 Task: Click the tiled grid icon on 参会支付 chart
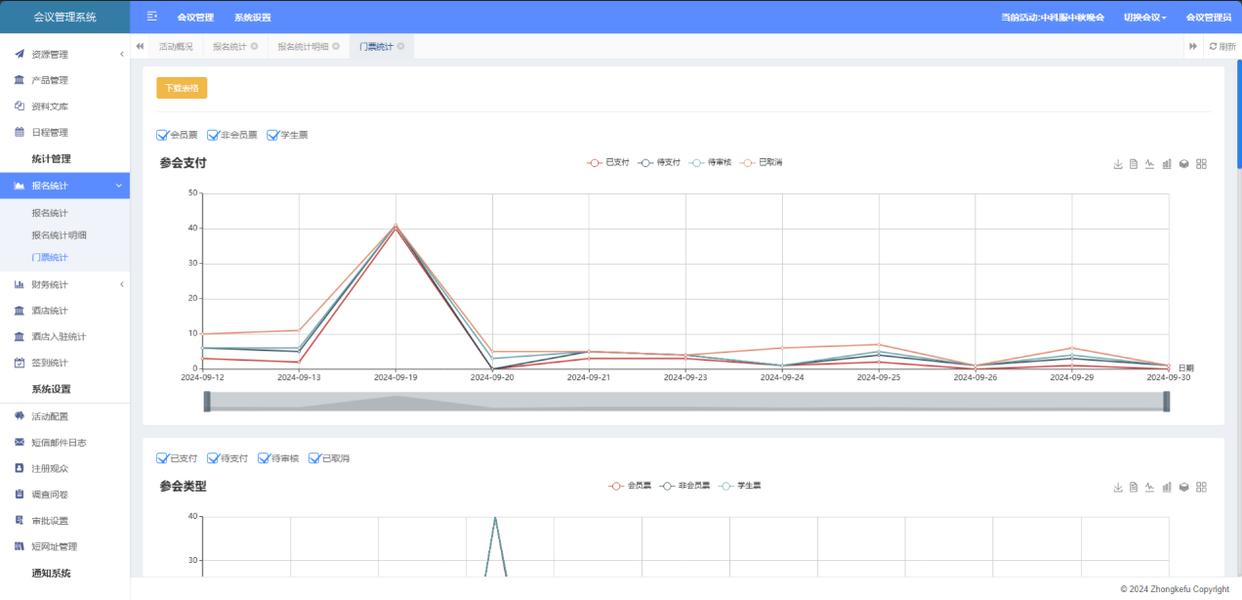[1201, 164]
